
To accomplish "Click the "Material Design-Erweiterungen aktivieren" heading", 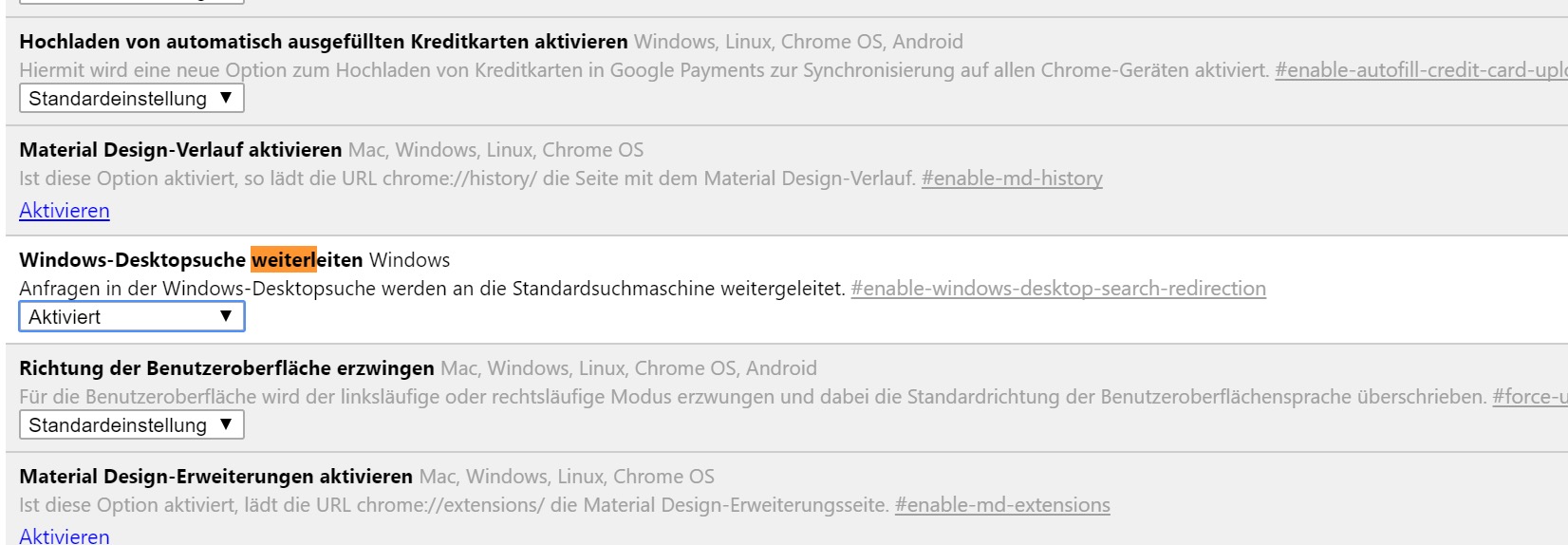I will [x=215, y=477].
